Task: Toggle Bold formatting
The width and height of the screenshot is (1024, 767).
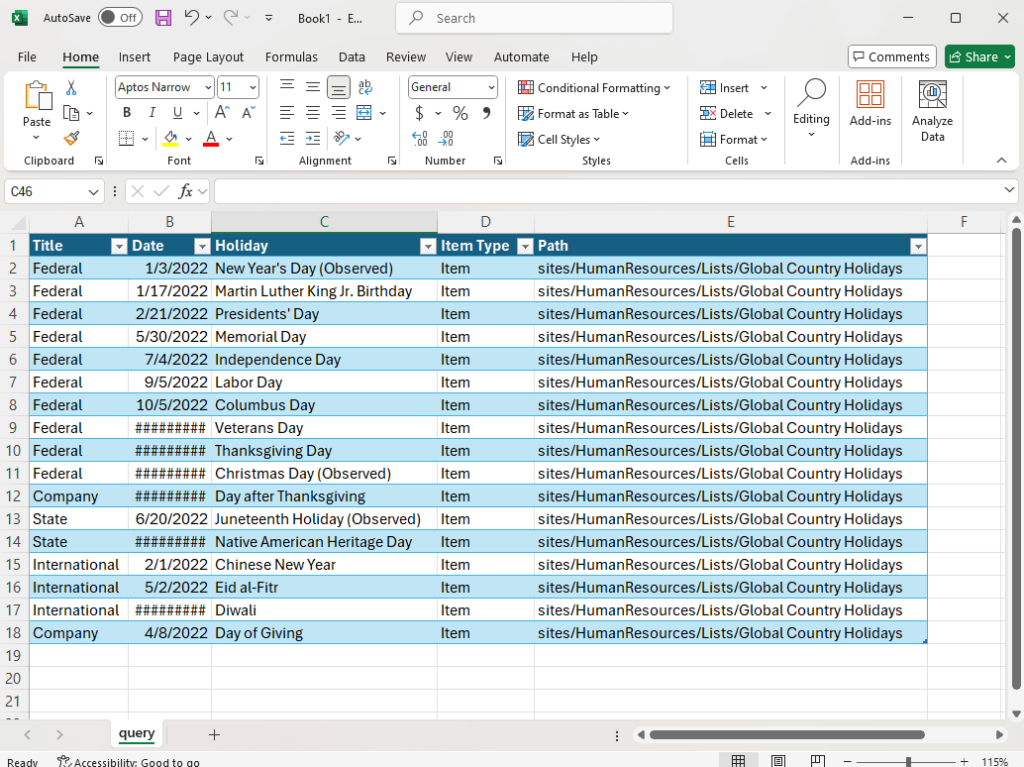Action: (x=127, y=112)
